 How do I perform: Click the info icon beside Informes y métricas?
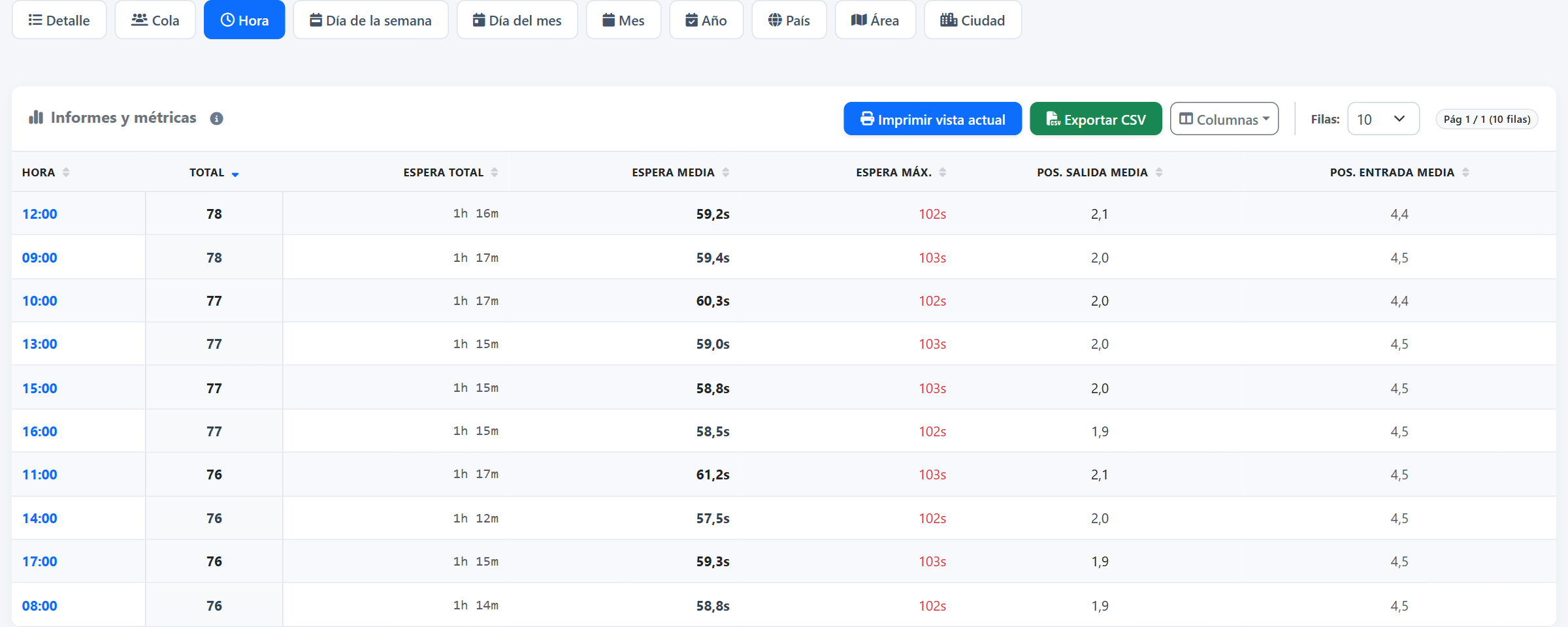tap(217, 118)
